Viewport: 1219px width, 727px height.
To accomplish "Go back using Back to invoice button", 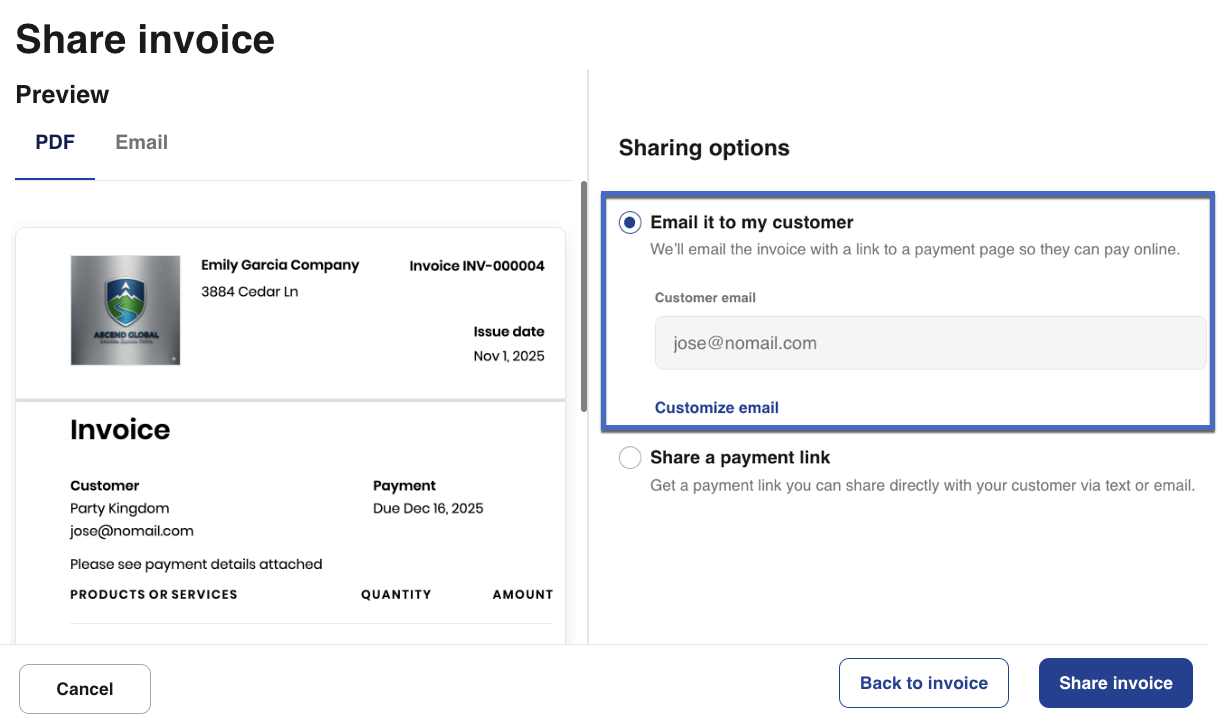I will (923, 683).
